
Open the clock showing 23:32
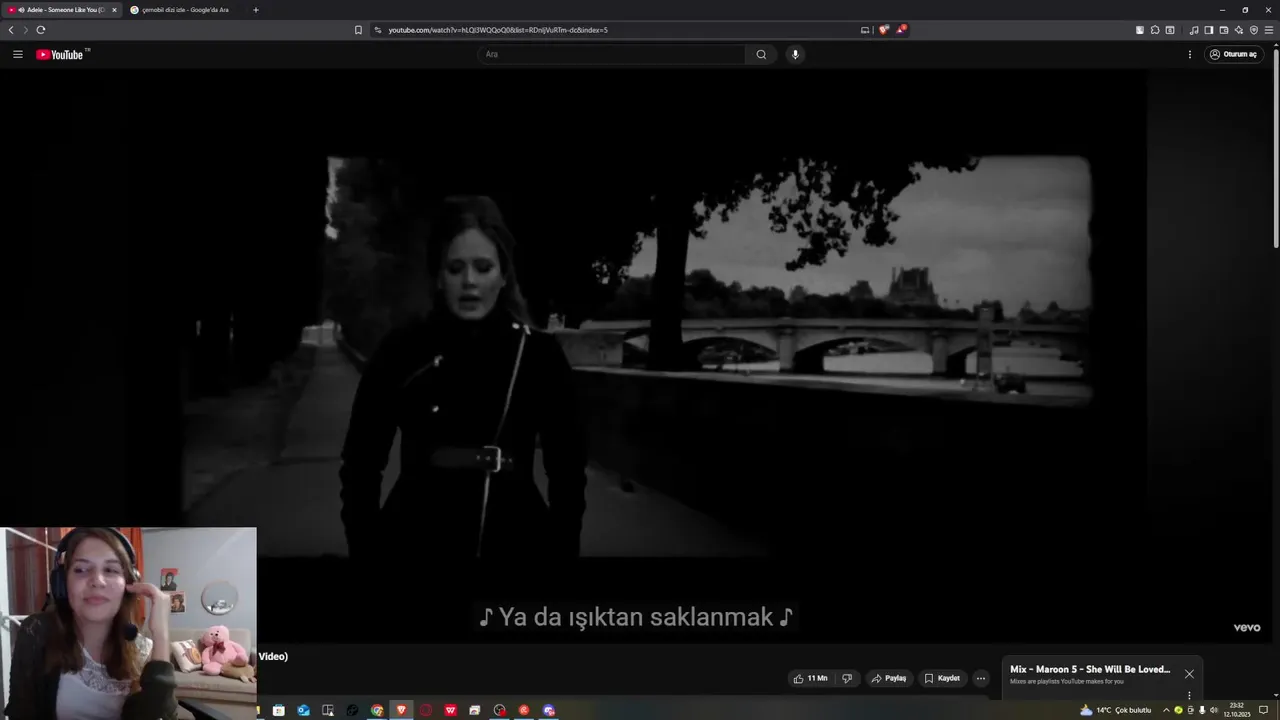[x=1237, y=710]
